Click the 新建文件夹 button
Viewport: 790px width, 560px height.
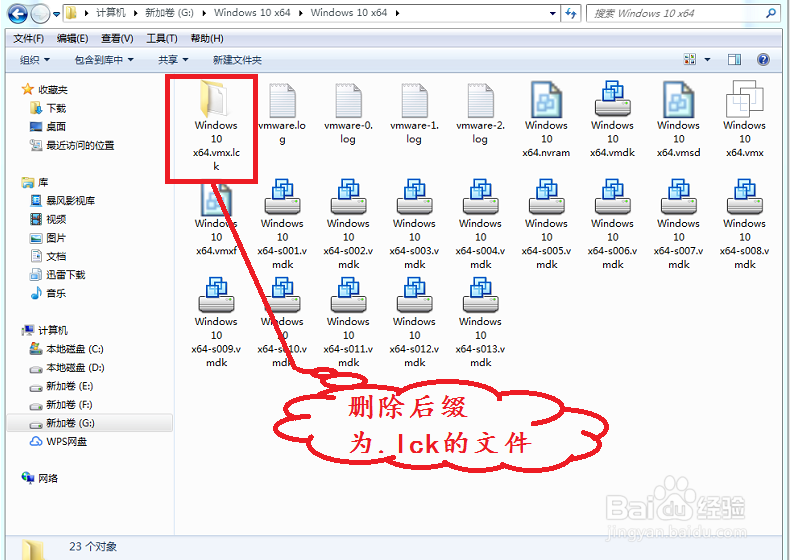tap(237, 60)
